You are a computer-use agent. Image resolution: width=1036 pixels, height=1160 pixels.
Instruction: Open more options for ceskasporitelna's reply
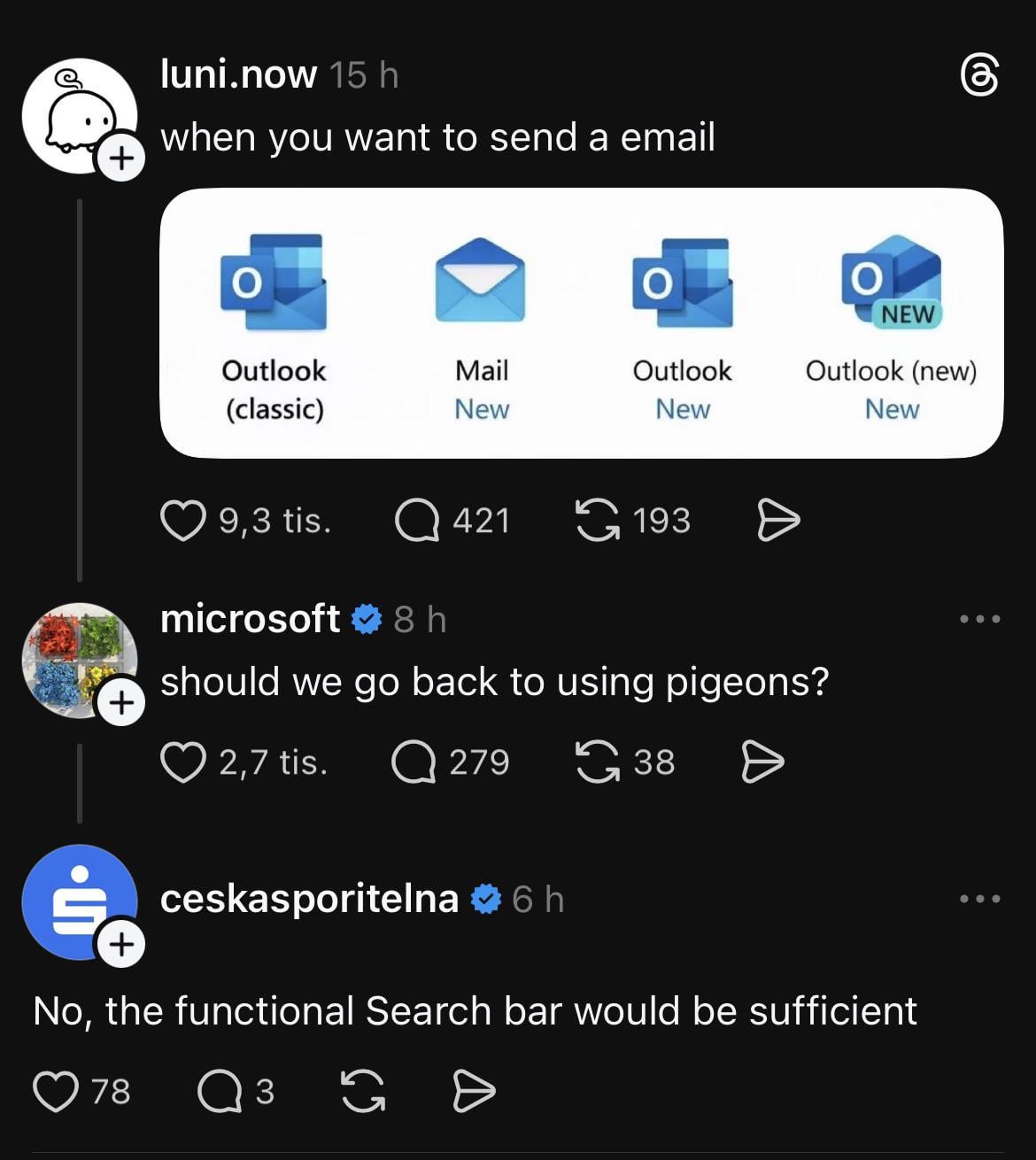pos(980,899)
